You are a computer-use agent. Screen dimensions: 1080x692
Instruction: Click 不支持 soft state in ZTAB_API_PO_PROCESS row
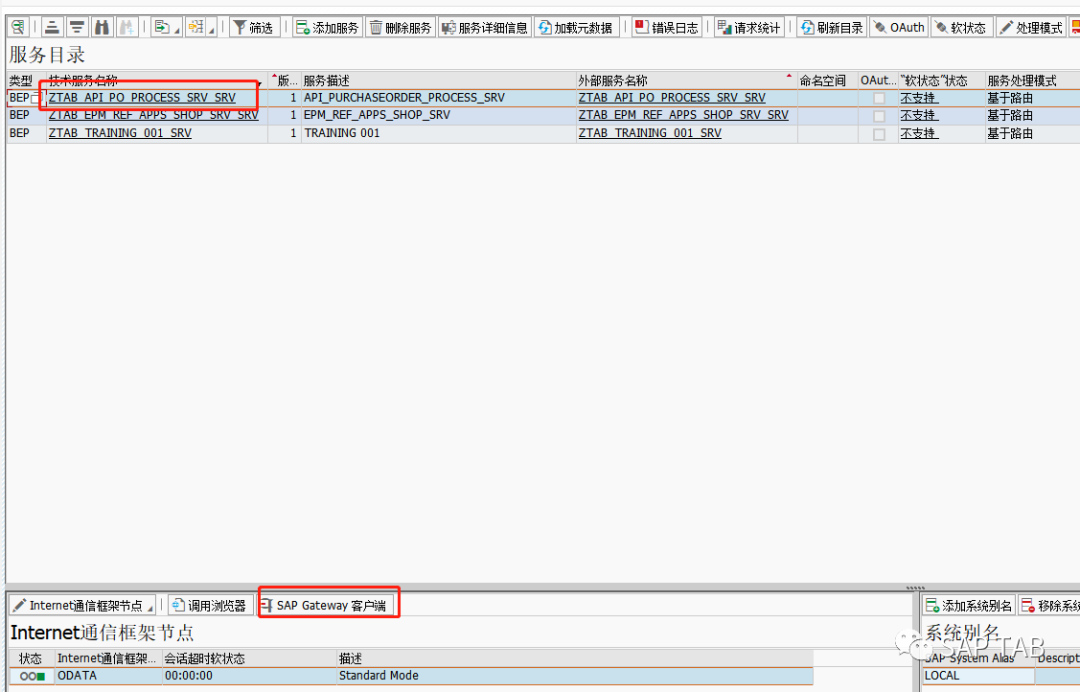point(919,98)
